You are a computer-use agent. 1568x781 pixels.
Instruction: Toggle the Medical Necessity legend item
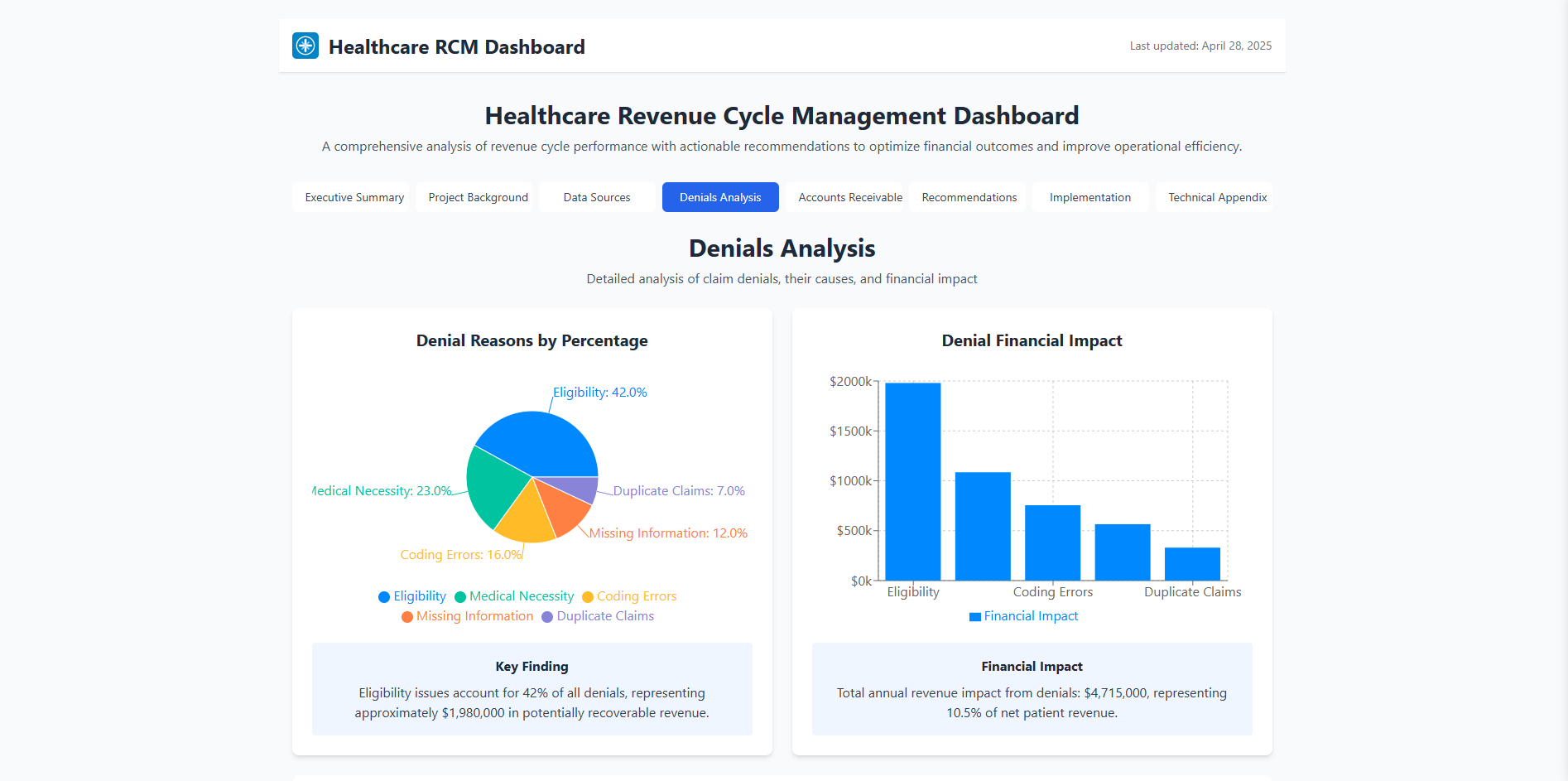coord(514,596)
